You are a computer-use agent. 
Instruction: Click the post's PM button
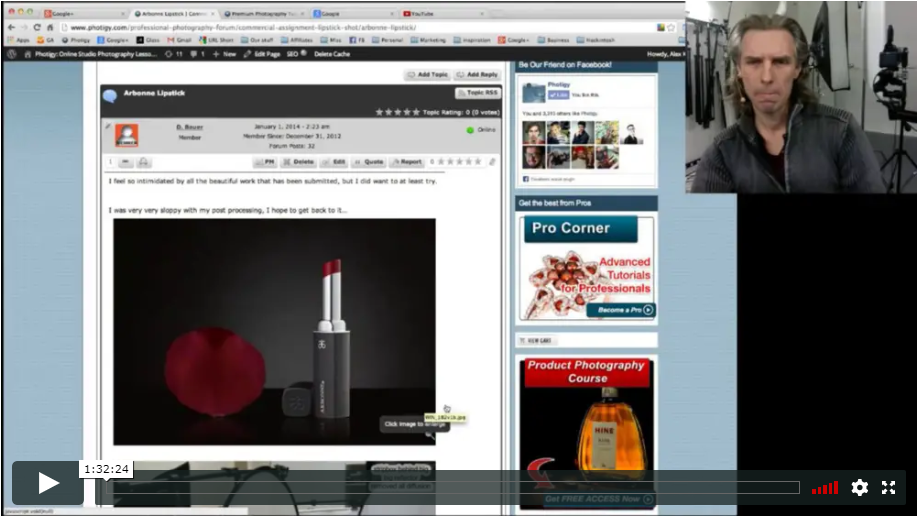[x=265, y=162]
